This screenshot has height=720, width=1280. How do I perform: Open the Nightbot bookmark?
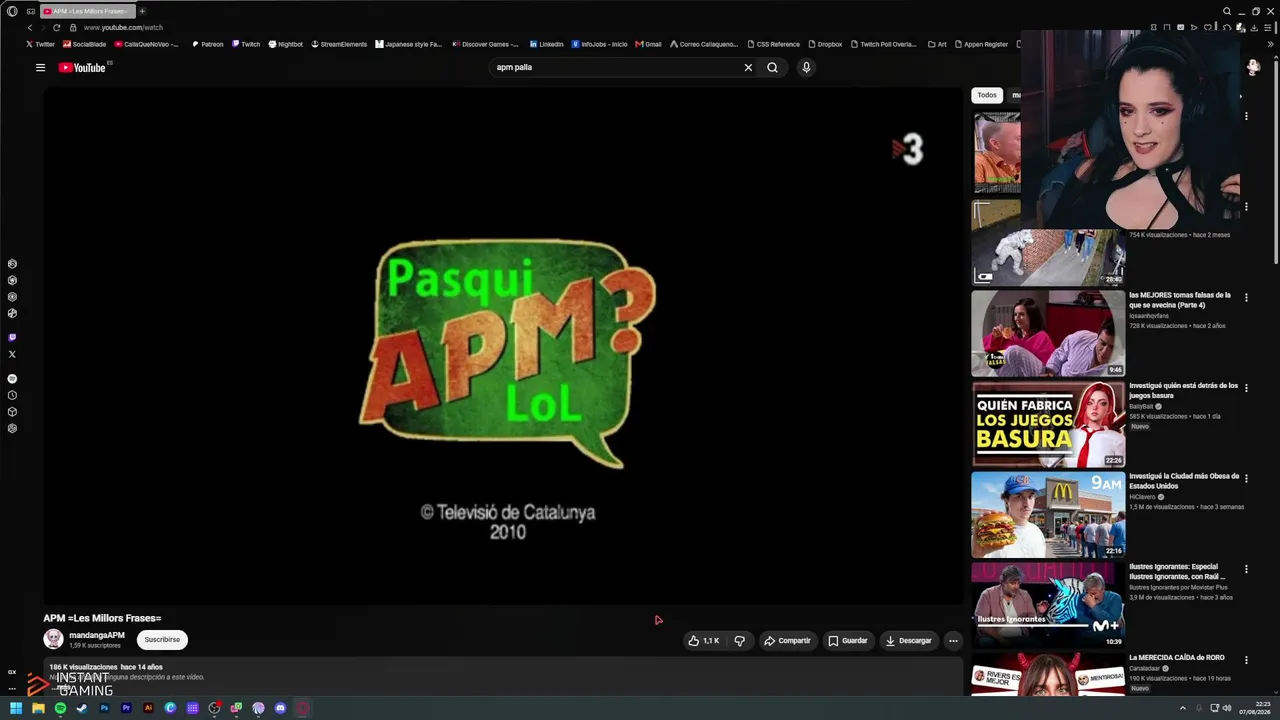(x=286, y=44)
